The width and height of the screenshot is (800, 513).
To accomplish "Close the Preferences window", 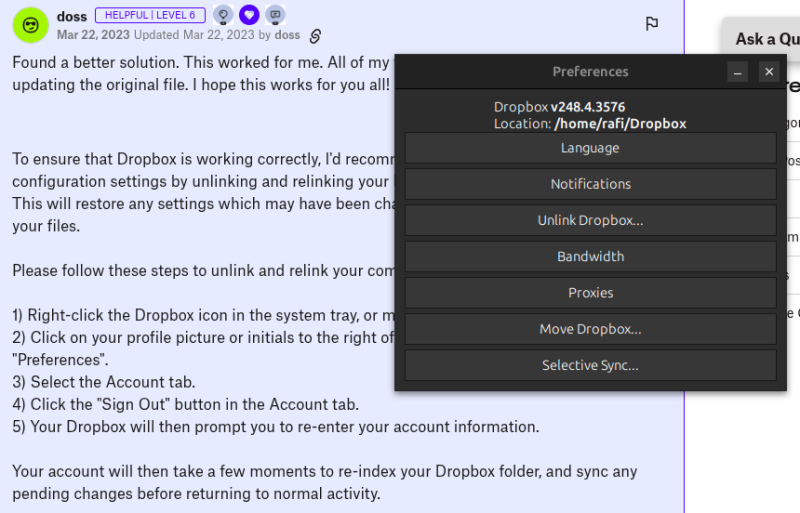I will (769, 71).
